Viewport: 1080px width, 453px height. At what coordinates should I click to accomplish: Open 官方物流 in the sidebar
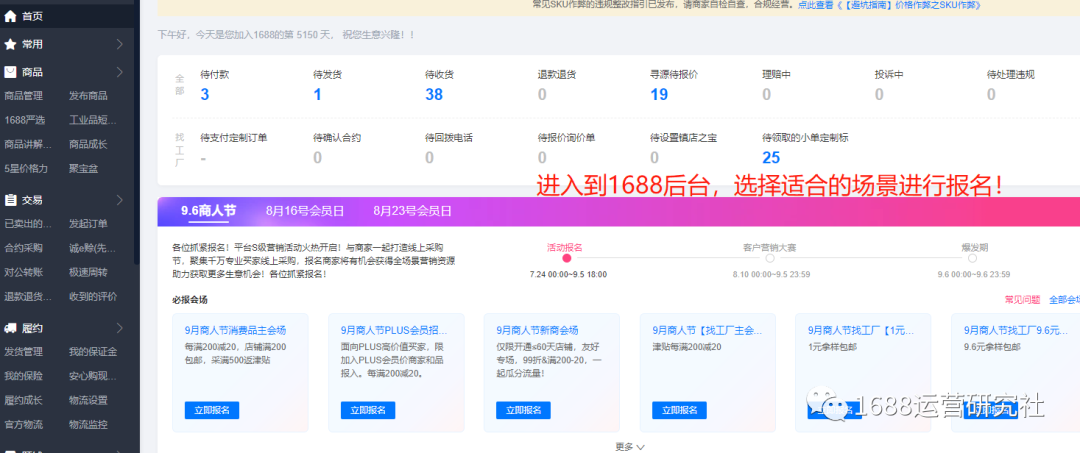tap(23, 424)
